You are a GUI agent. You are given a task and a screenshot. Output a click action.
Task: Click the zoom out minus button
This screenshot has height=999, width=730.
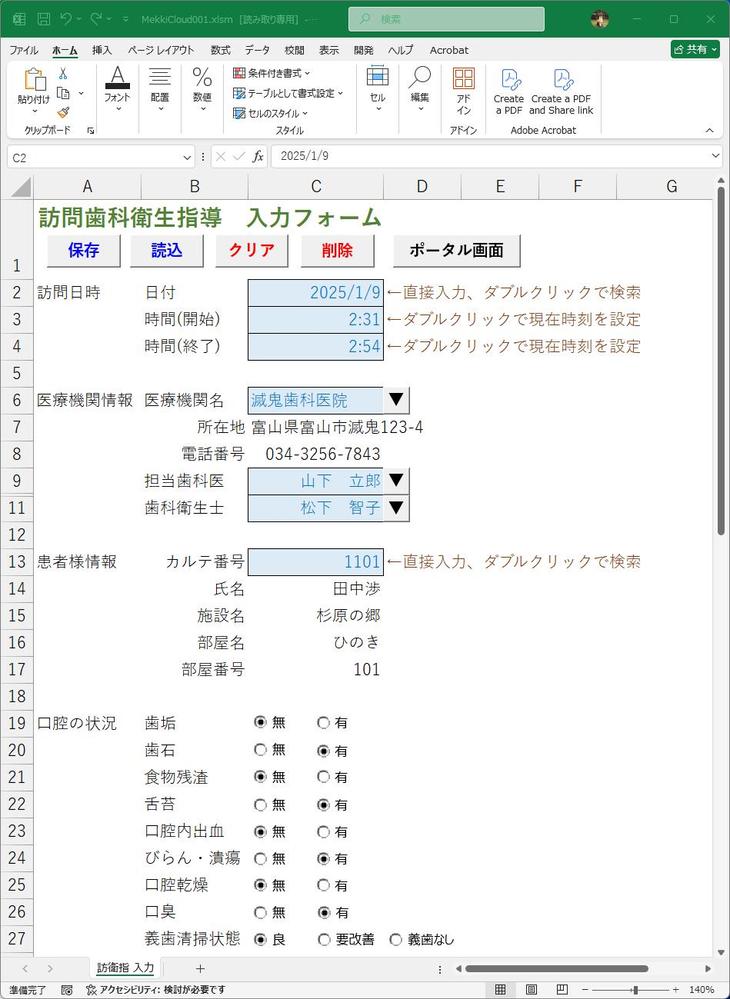(586, 990)
